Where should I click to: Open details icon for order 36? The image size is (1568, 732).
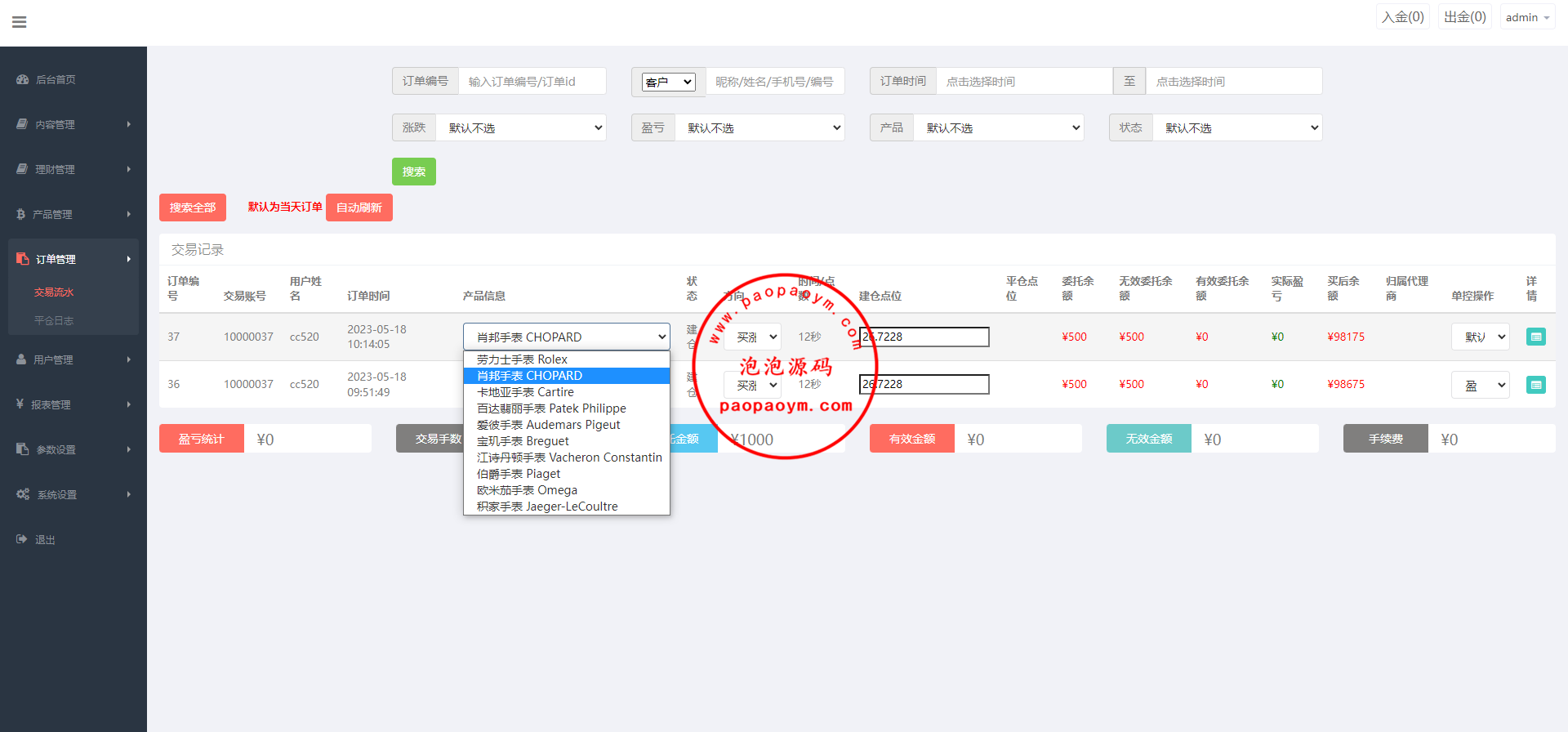click(1535, 384)
